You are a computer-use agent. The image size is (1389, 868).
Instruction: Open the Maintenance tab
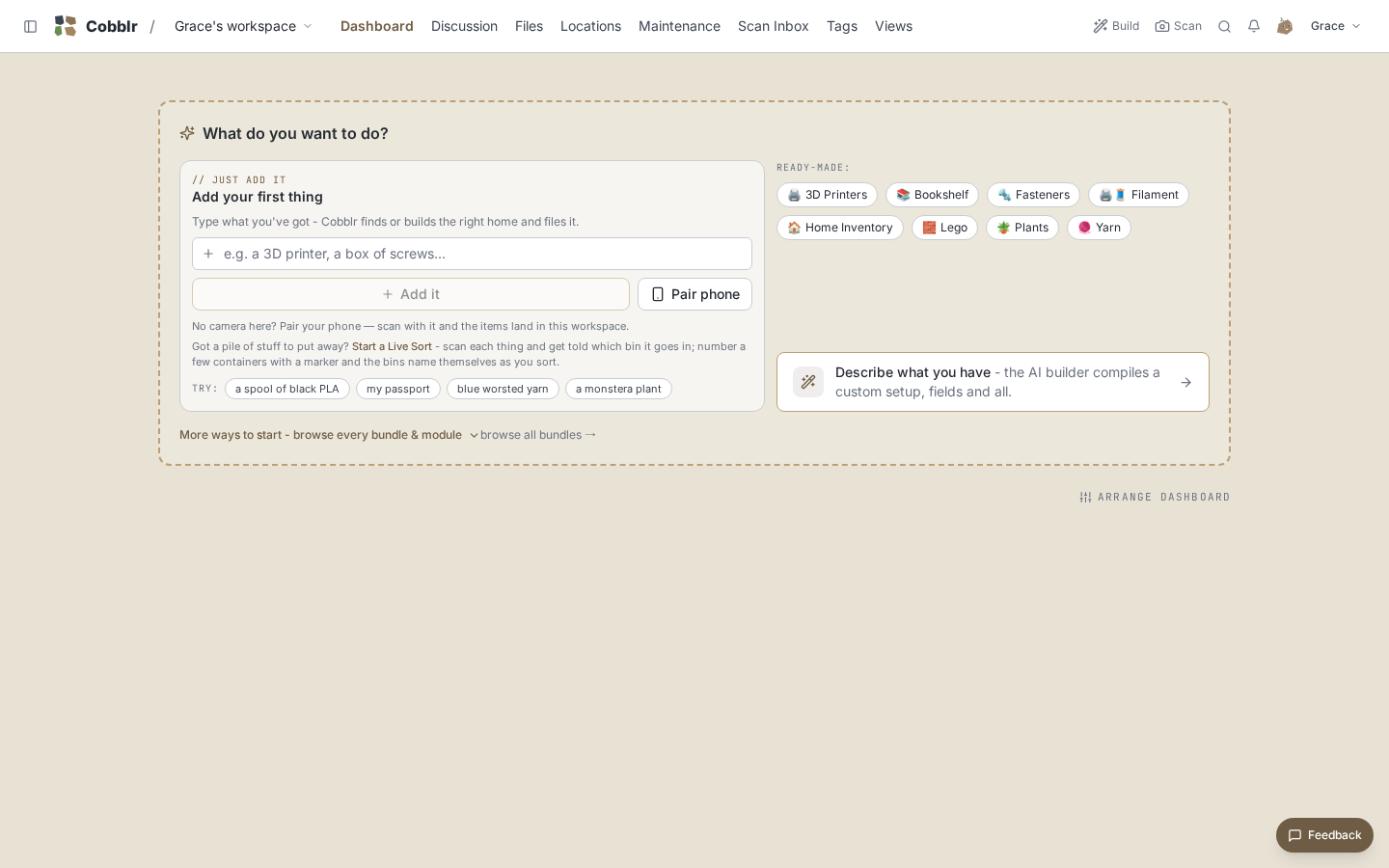coord(679,26)
